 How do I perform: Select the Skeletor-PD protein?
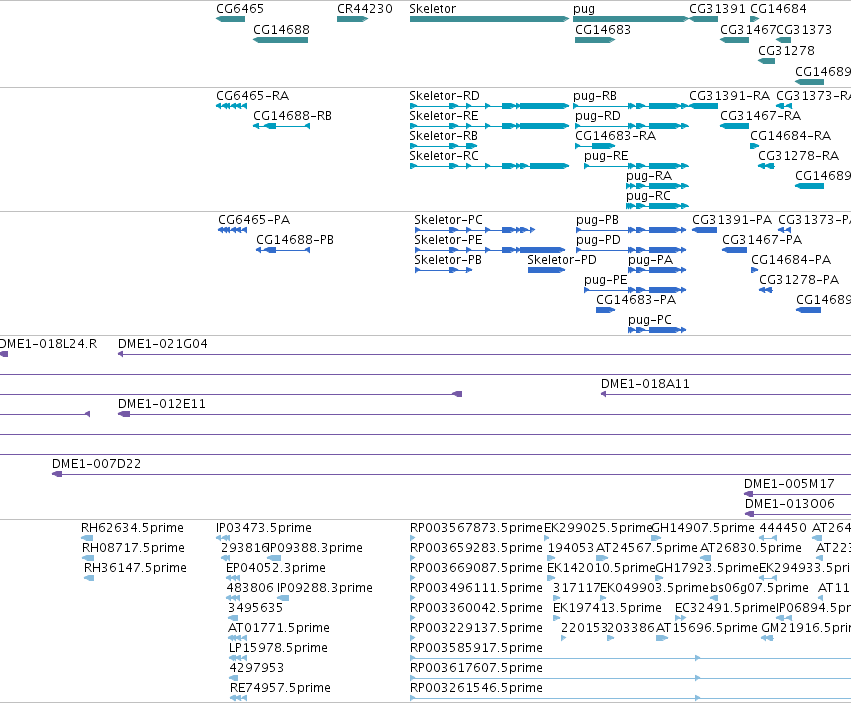547,270
